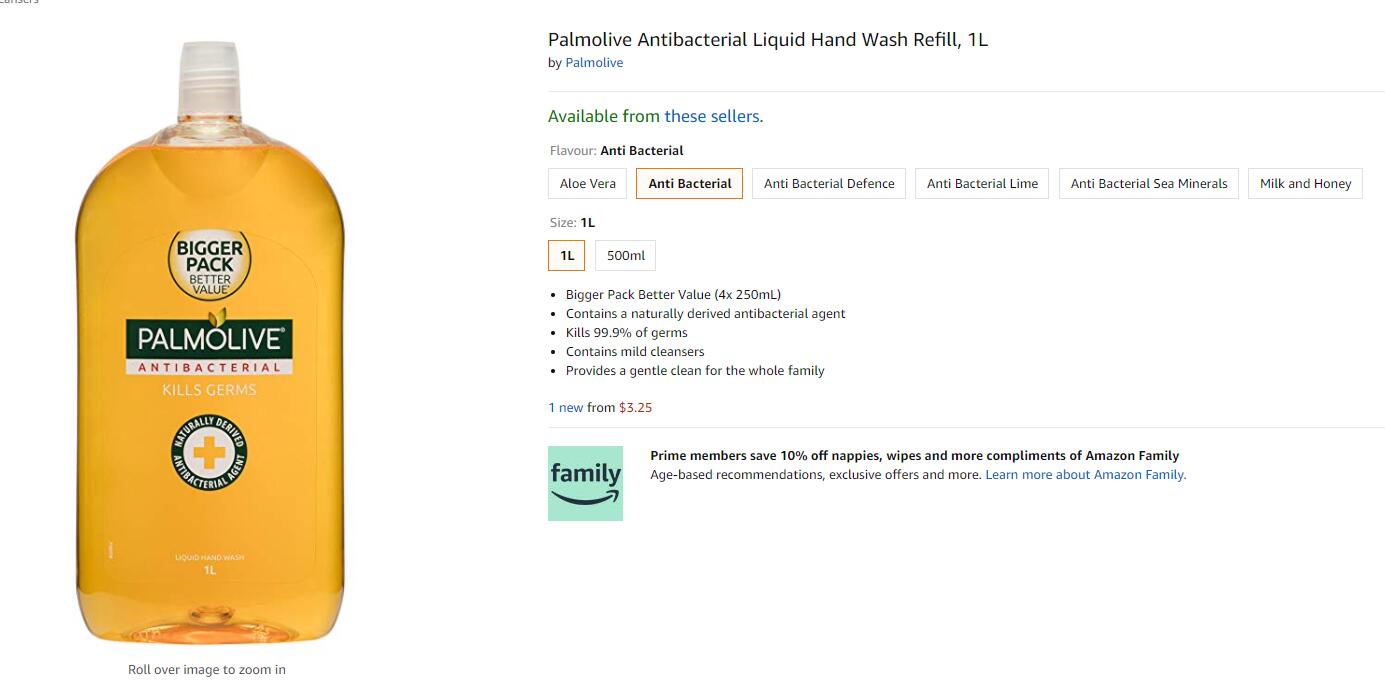Click the Palmolive logo on bottle label
This screenshot has width=1385, height=685.
[x=209, y=340]
